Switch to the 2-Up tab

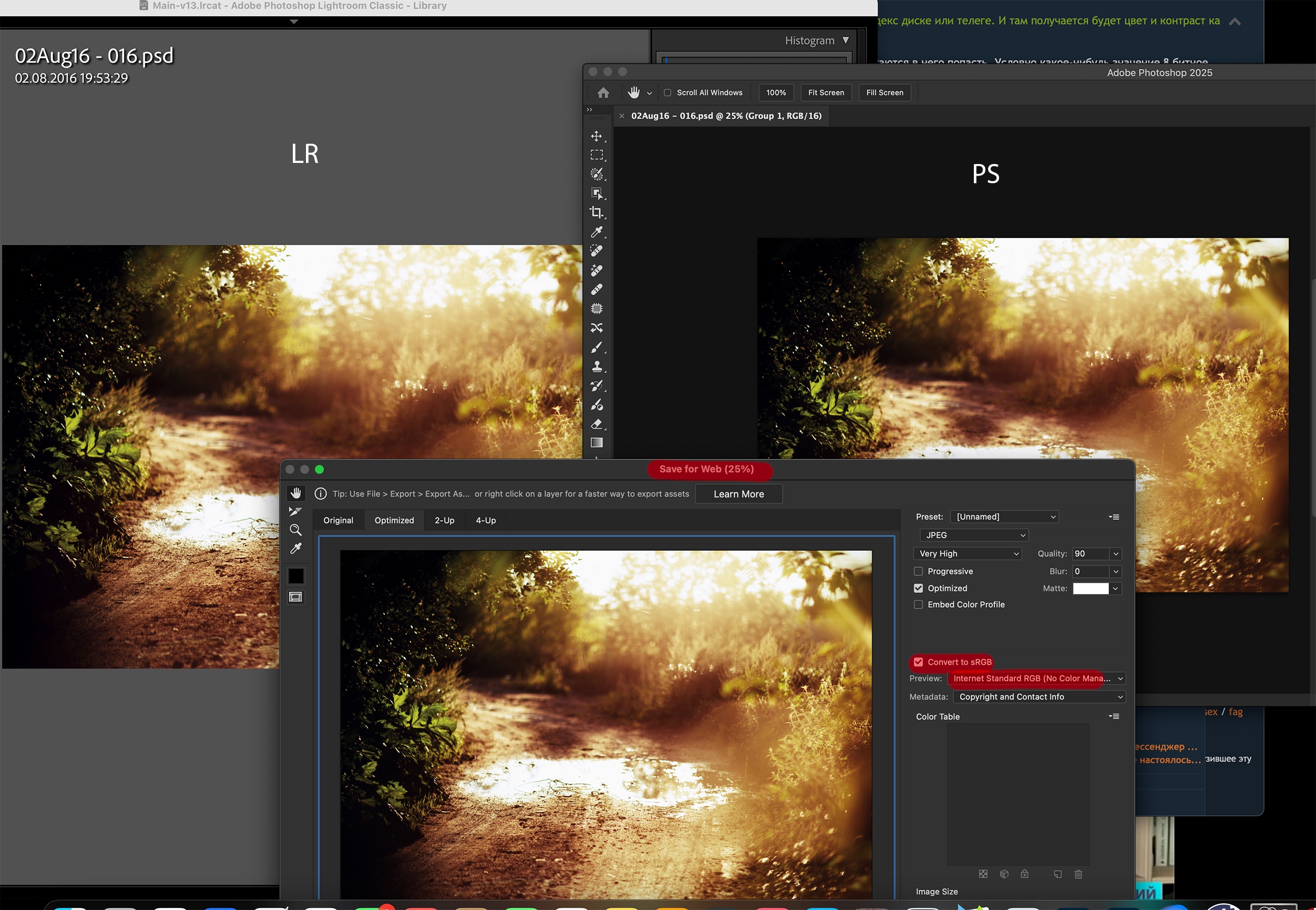(444, 520)
